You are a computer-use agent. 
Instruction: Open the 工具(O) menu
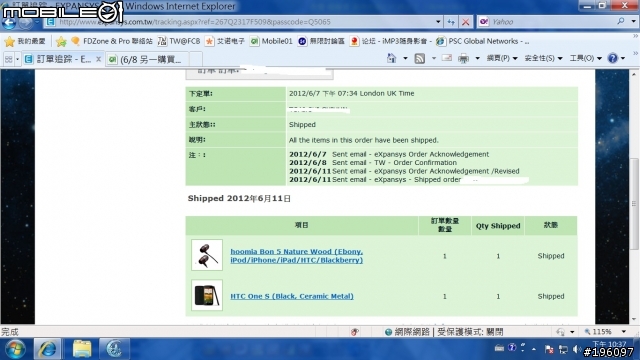click(586, 58)
